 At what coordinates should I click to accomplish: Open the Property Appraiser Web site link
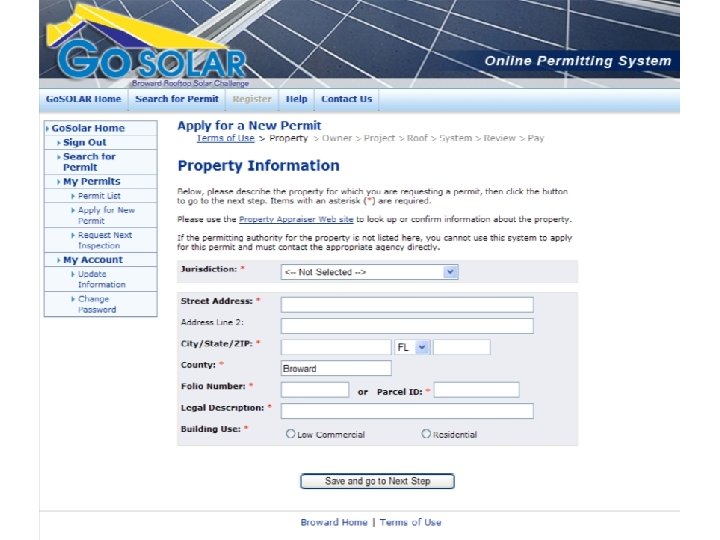click(296, 219)
